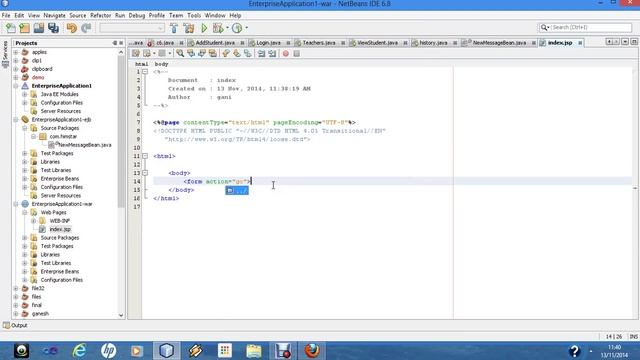Click the help question mark in taskbar
Screen dimensions: 640x360
tap(574, 351)
